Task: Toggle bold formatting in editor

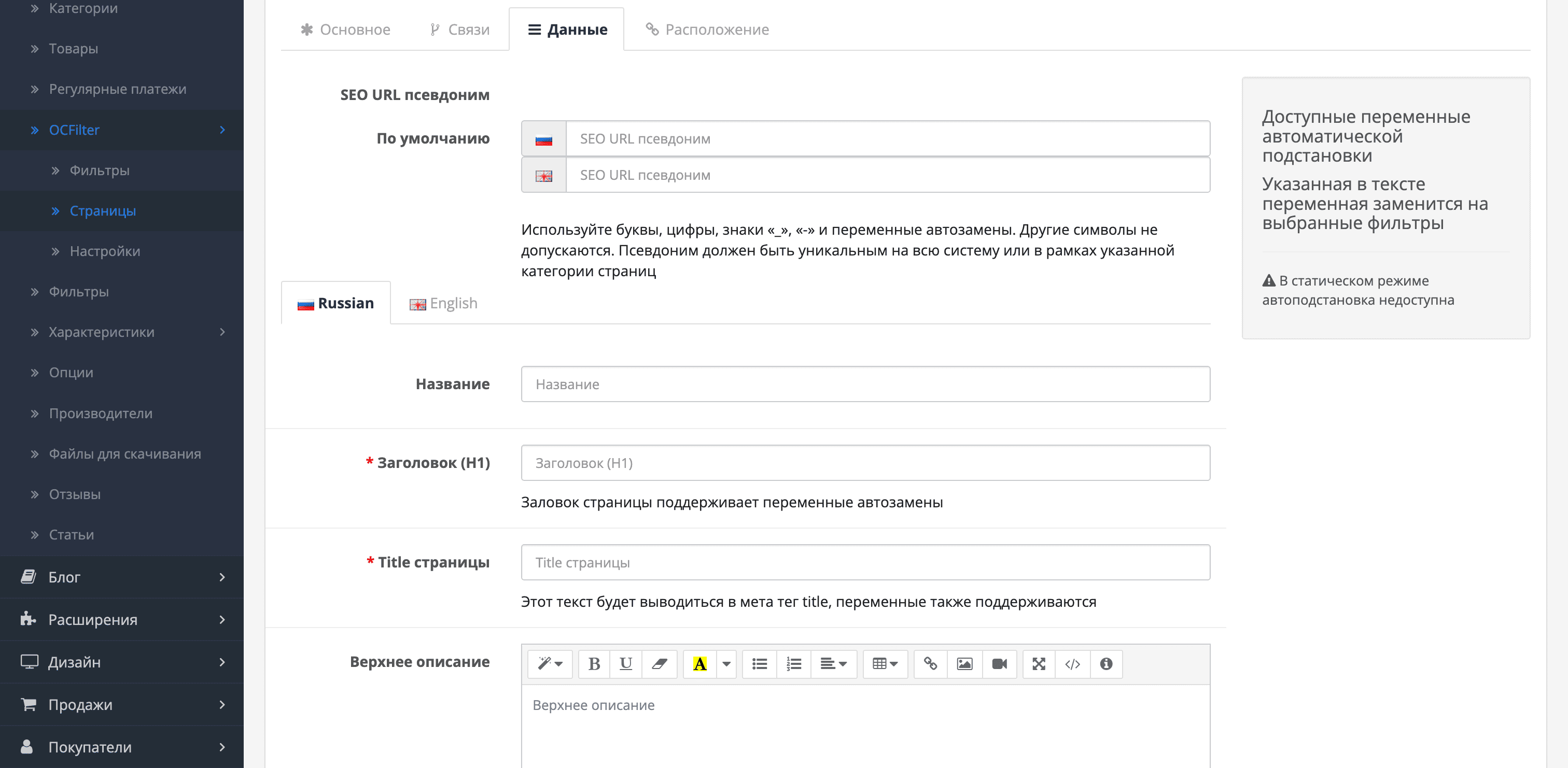Action: coord(594,663)
